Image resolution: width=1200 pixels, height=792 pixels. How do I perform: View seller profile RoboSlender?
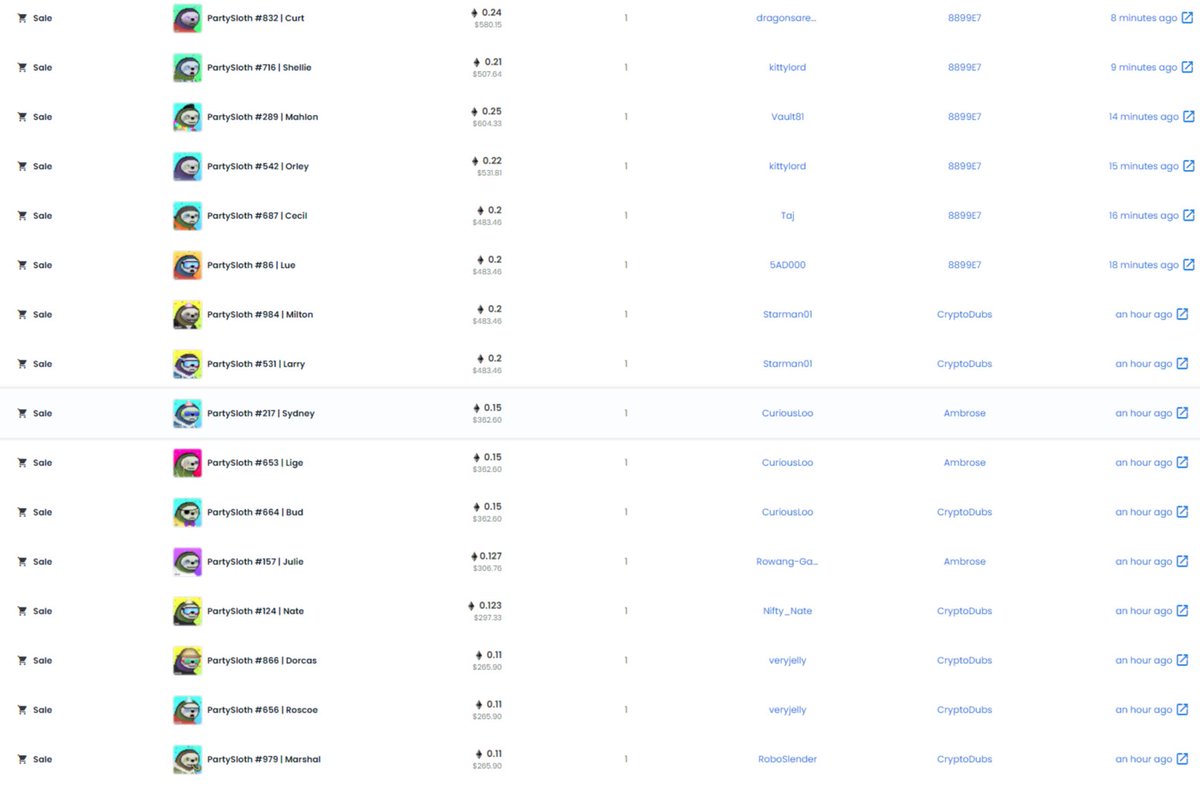pyautogui.click(x=787, y=759)
